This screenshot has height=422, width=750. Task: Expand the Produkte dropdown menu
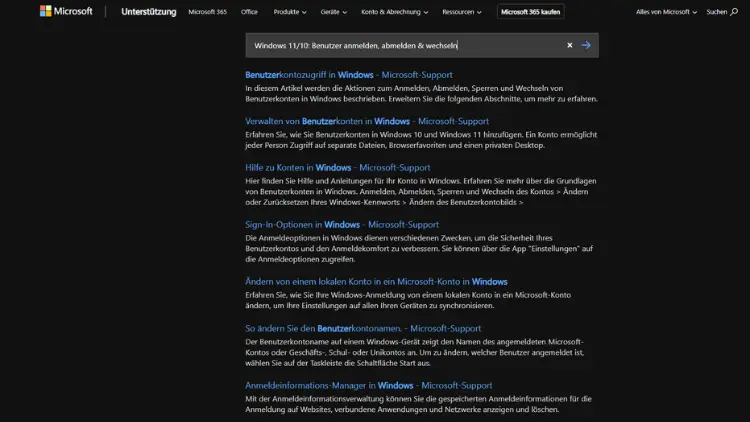tap(292, 12)
